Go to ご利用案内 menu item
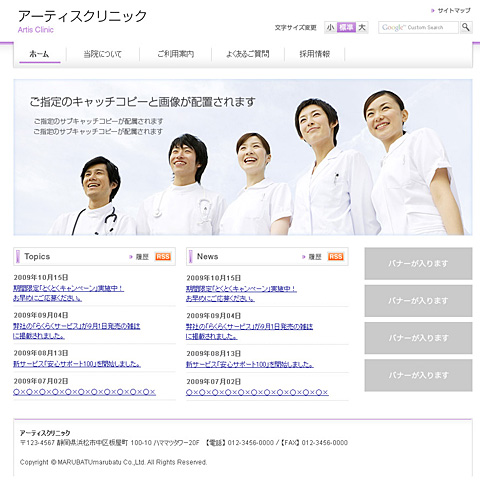The image size is (480, 489). point(175,54)
